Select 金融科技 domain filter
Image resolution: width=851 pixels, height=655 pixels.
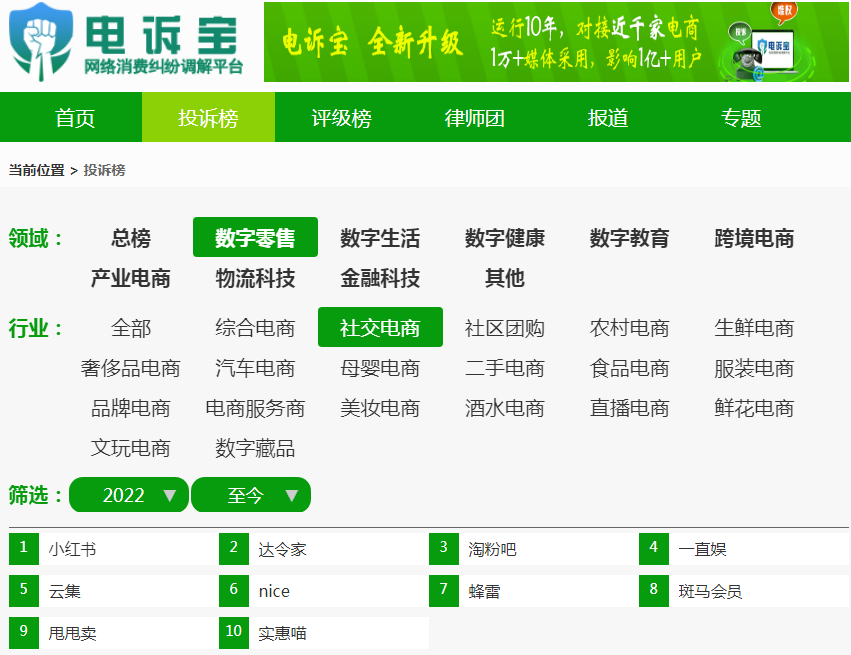380,278
